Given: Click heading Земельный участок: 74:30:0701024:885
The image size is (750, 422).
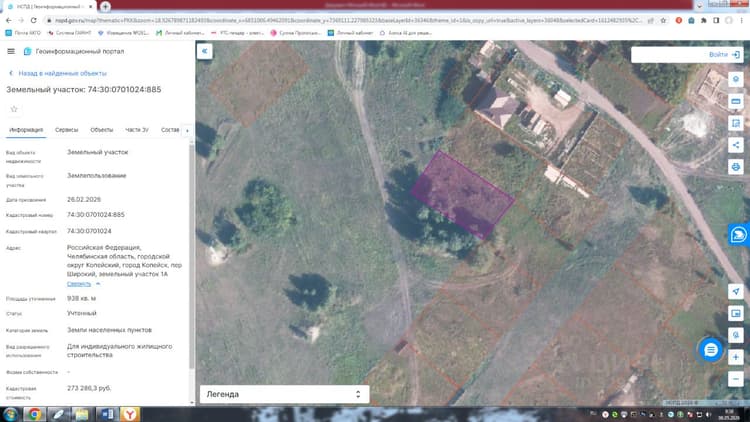Looking at the screenshot, I should 83,89.
